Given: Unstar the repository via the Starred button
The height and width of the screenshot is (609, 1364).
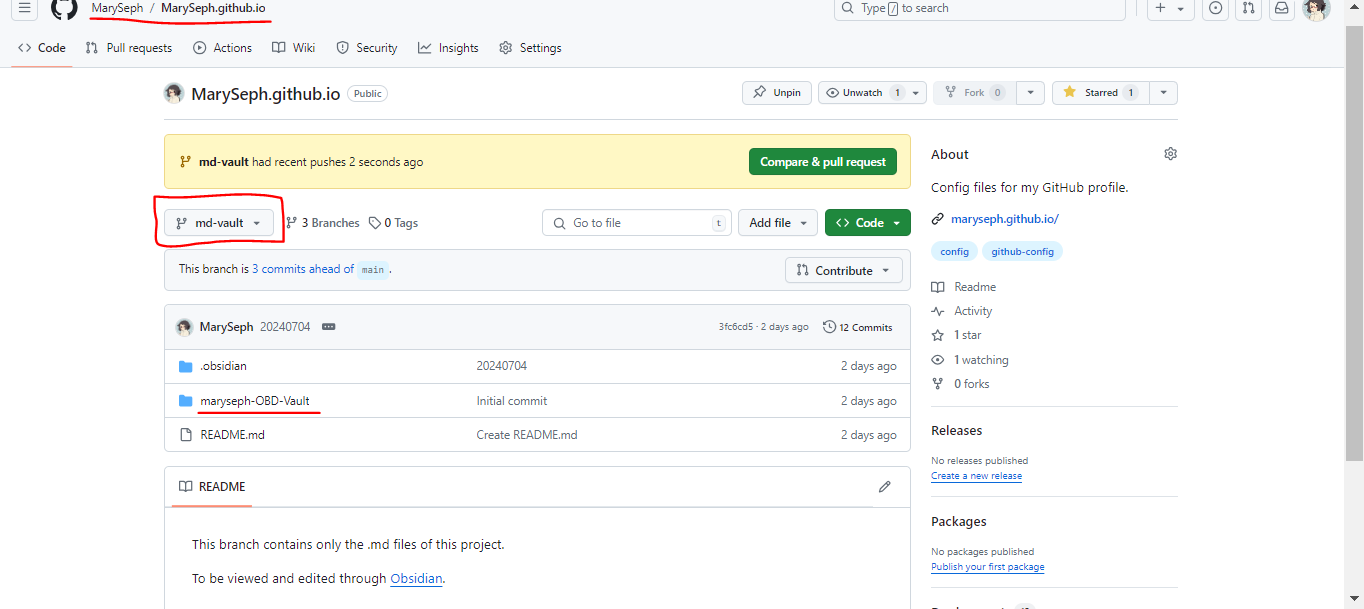Looking at the screenshot, I should [x=1099, y=92].
